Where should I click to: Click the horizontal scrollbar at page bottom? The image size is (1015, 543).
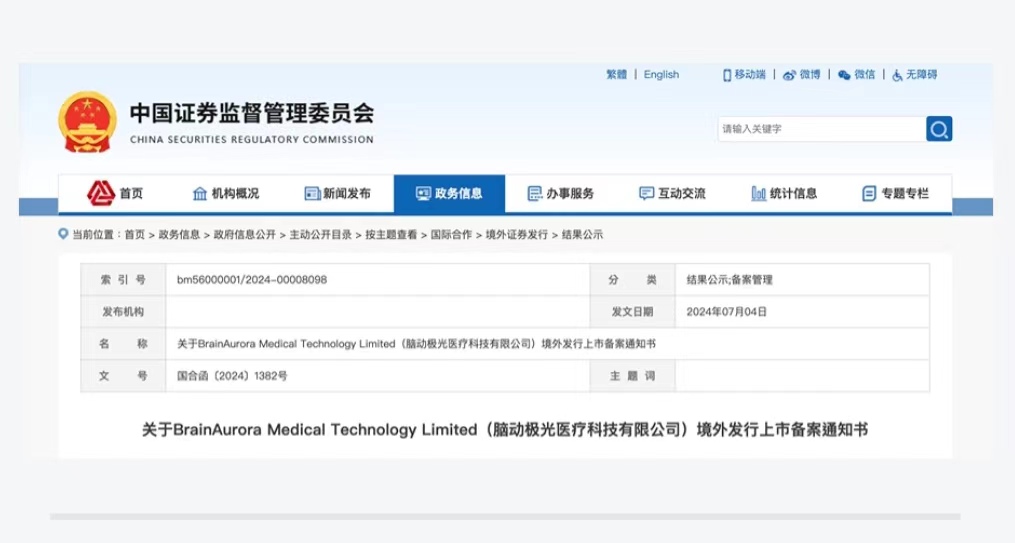pos(505,516)
